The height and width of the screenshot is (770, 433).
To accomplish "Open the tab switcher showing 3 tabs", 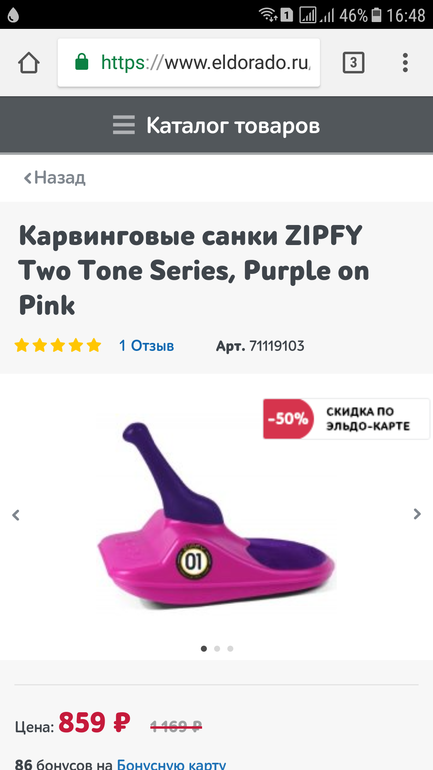I will [353, 63].
